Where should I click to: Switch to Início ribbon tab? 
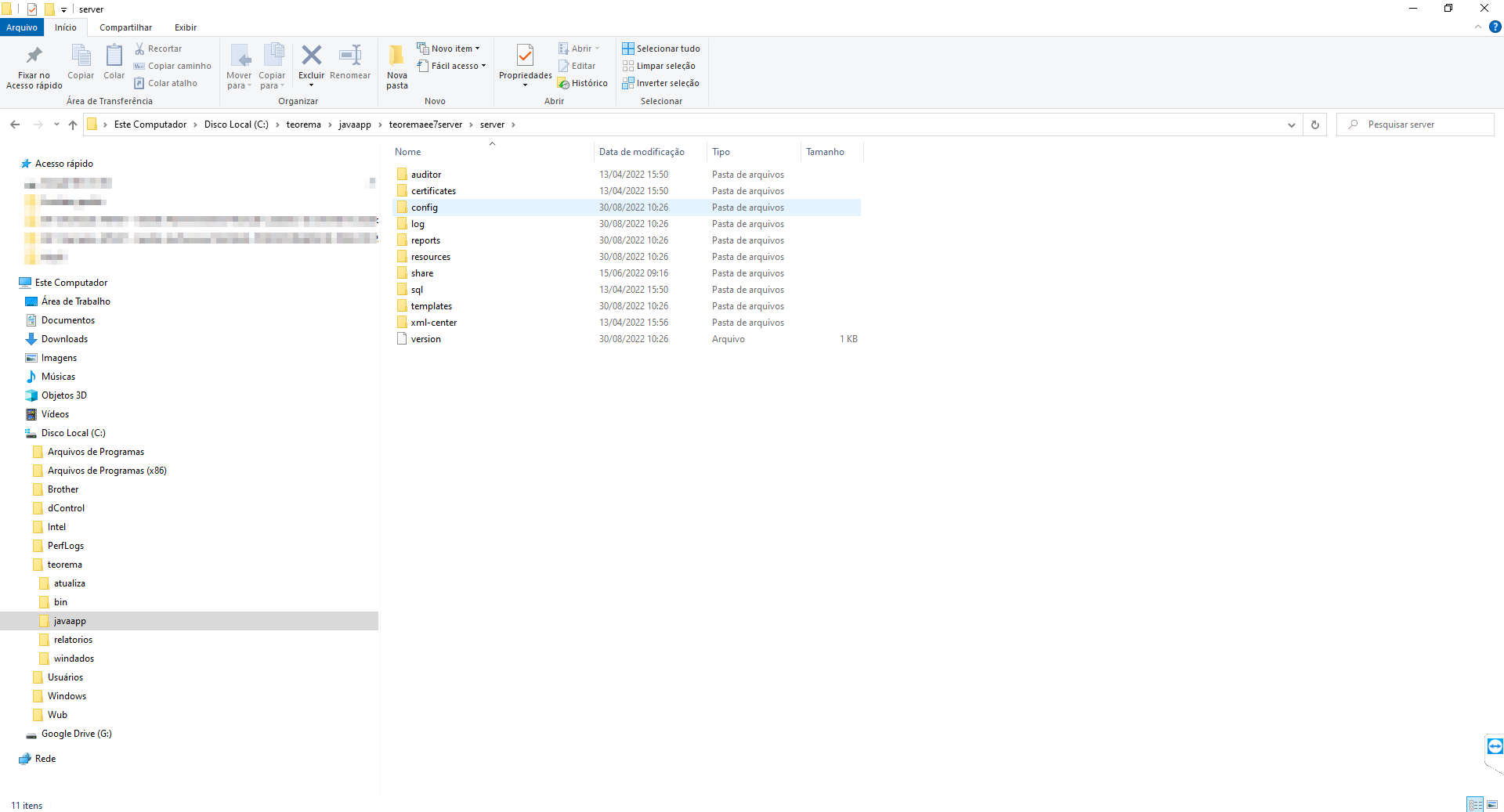[66, 27]
